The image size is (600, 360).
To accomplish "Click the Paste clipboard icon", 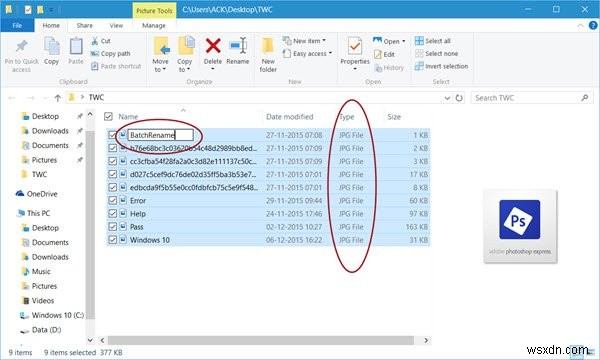I will [76, 47].
